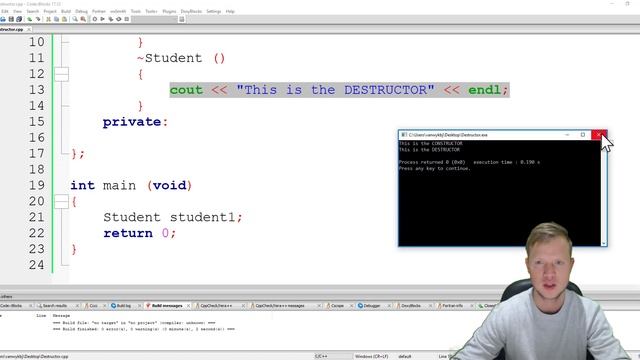The image size is (640, 360).
Task: Click the icon right of build target box
Action: tap(182, 19)
